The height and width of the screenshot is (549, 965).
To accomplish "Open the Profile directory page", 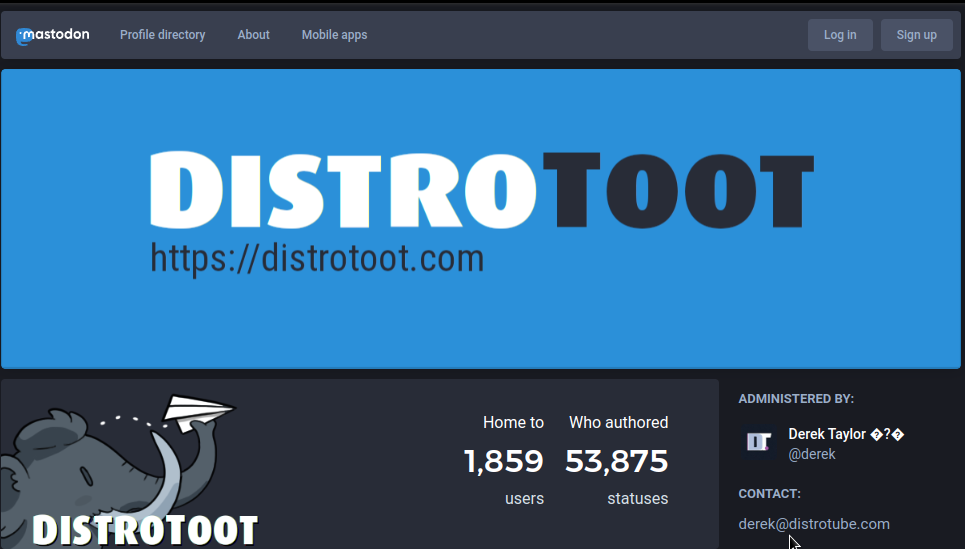I will tap(162, 35).
